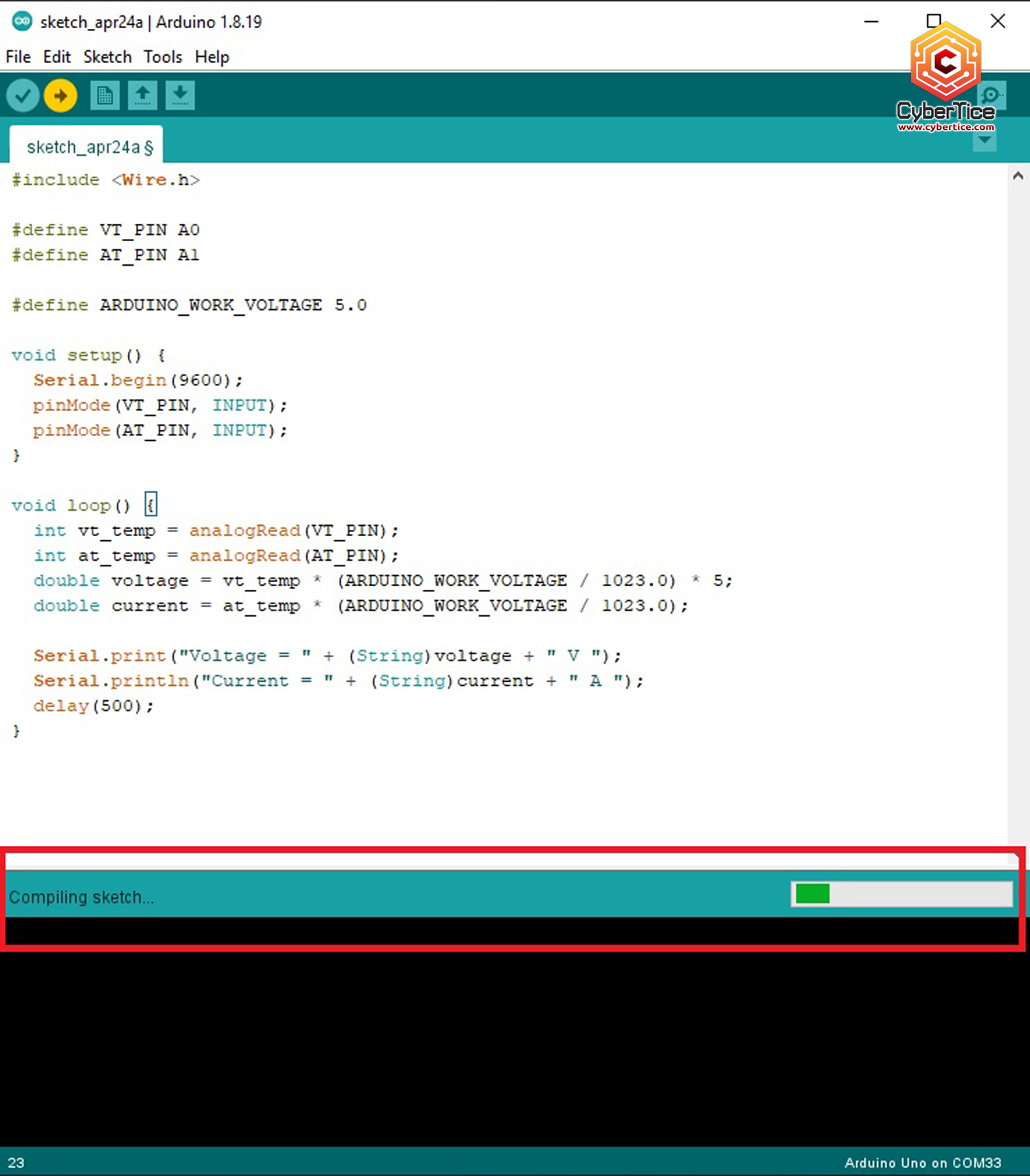Click the '#define VT_PIN A0' line
The image size is (1030, 1176).
pyautogui.click(x=106, y=230)
